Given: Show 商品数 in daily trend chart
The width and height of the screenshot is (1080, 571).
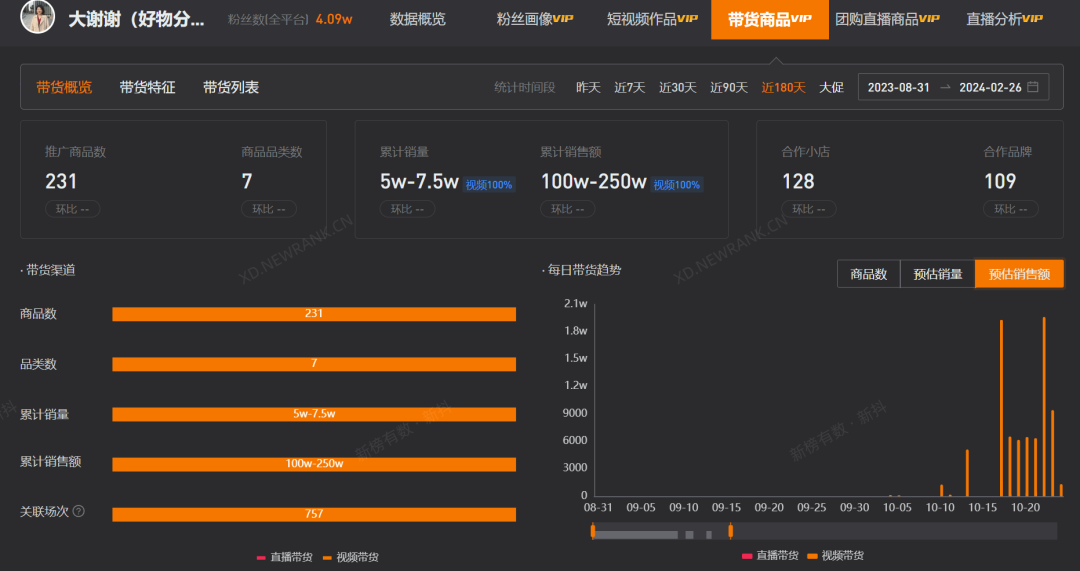Looking at the screenshot, I should [x=869, y=274].
